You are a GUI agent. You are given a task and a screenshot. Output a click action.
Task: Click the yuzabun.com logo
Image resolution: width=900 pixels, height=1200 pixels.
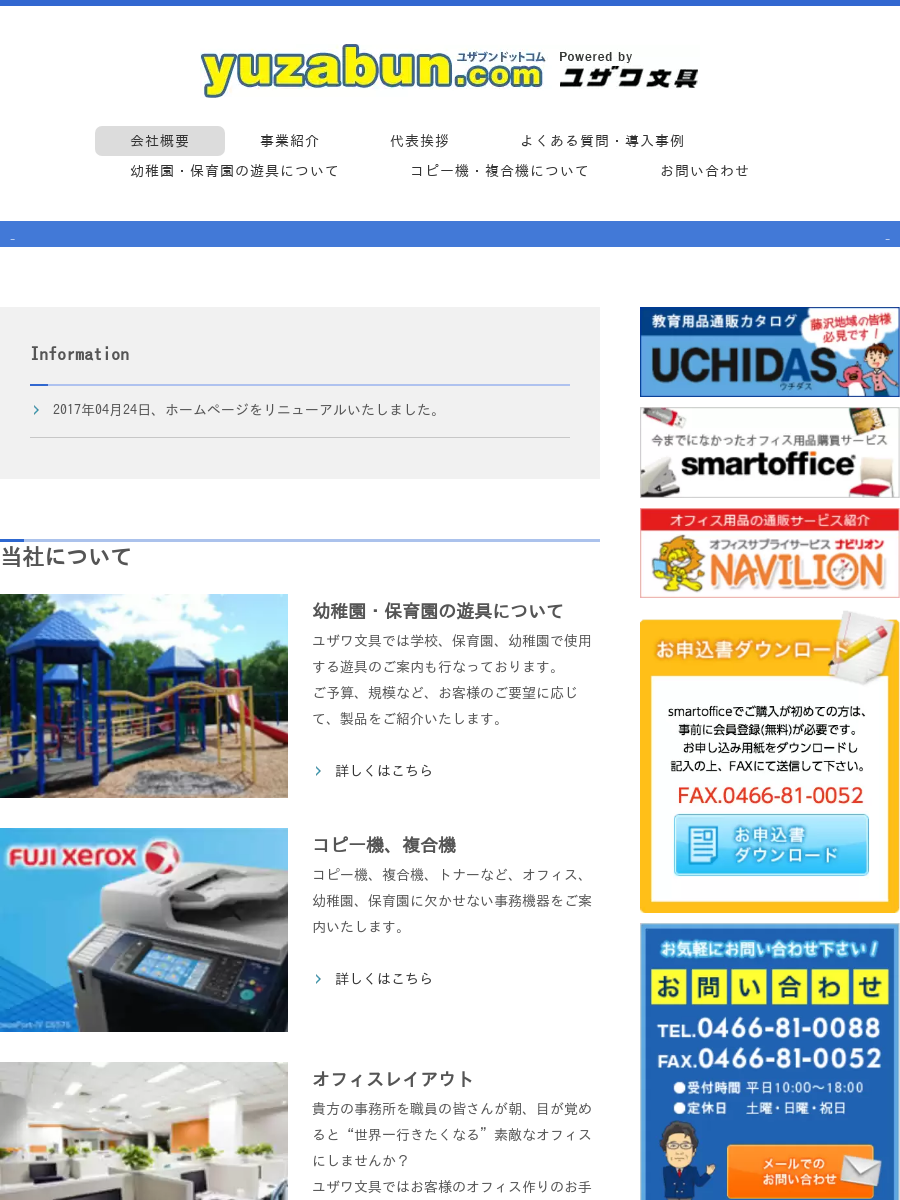(x=373, y=70)
